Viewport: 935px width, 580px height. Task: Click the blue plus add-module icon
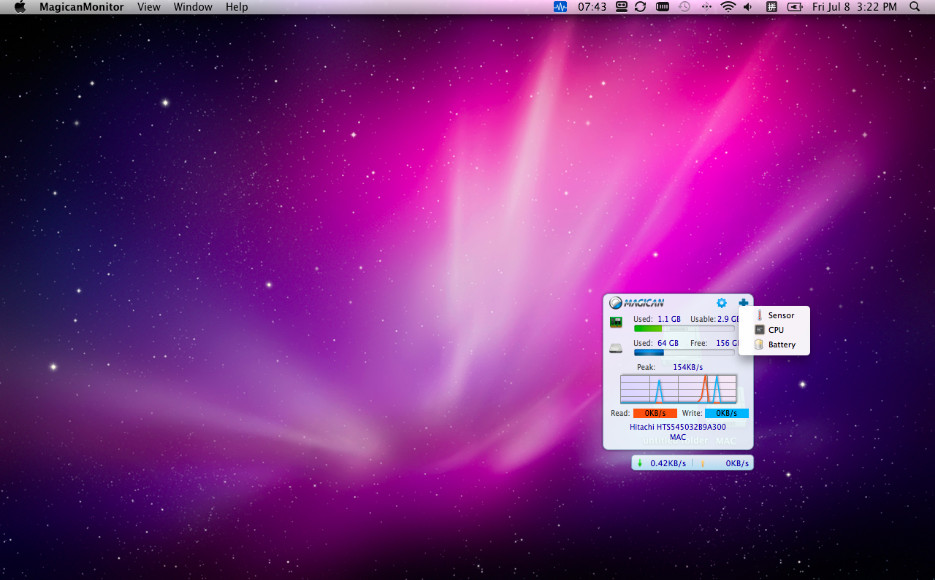743,303
